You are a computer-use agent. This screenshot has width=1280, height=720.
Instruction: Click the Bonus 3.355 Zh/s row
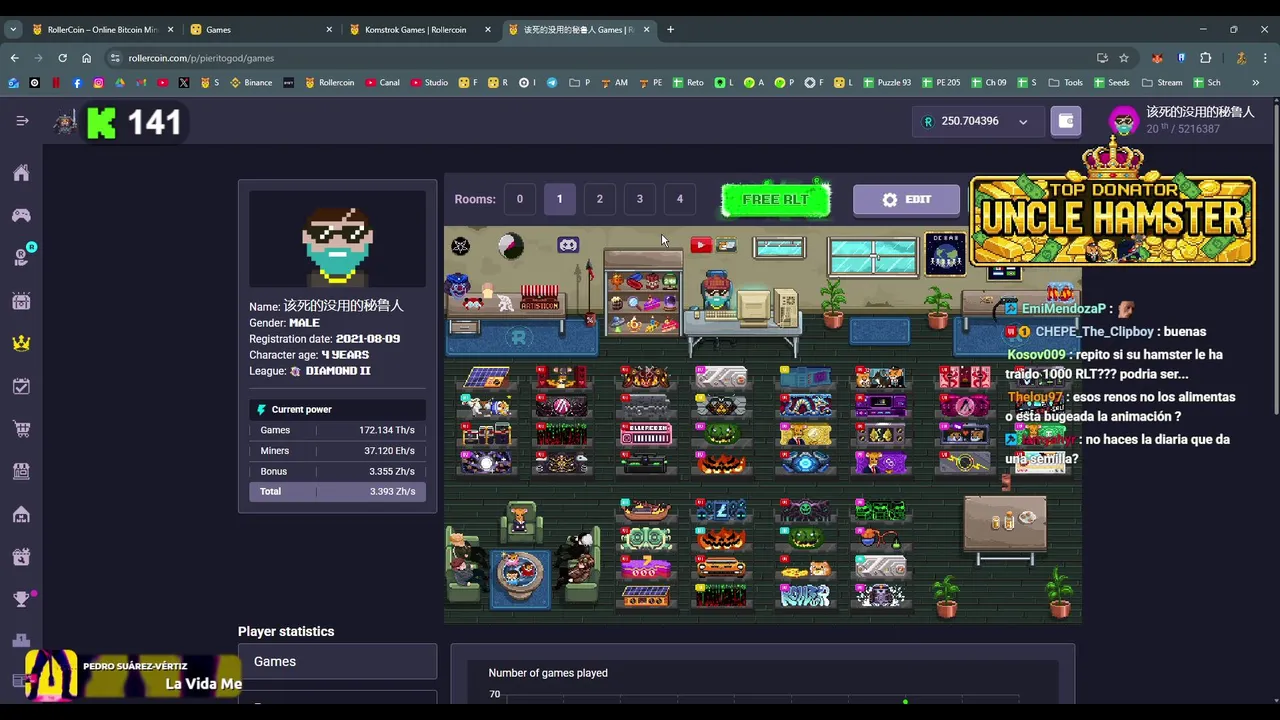337,471
